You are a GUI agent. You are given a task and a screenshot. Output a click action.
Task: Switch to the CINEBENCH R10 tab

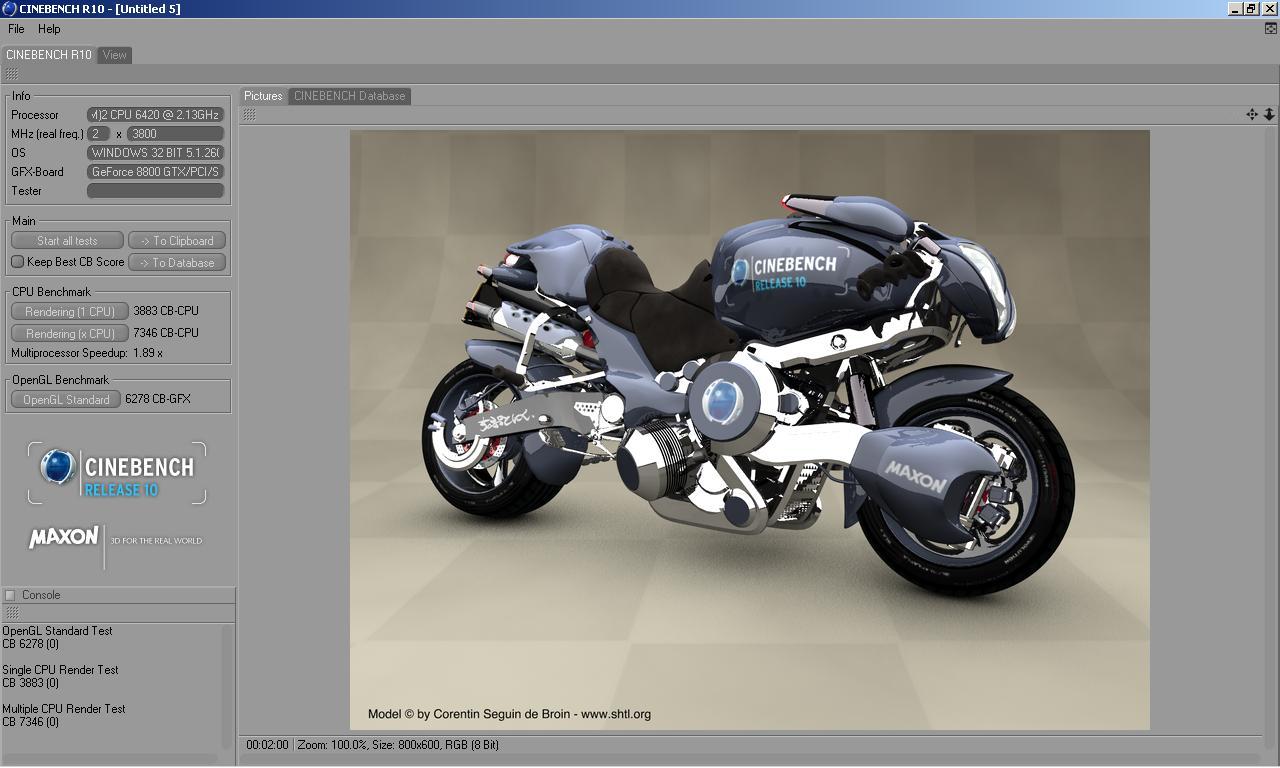[x=48, y=55]
